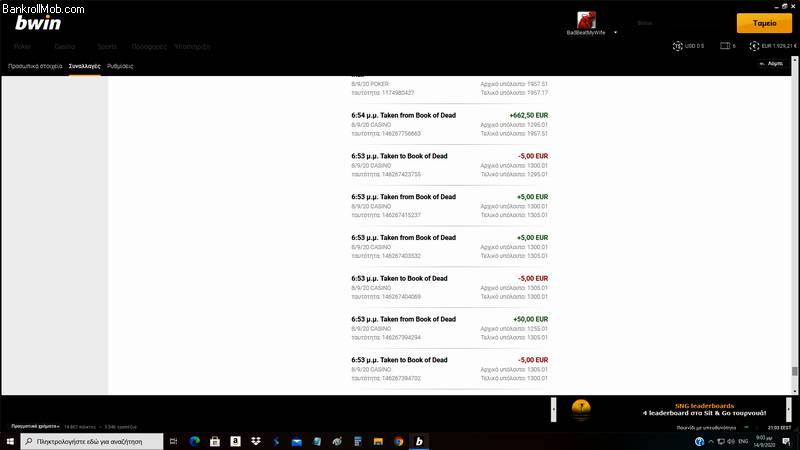Open Microsoft Store from the taskbar
Screen dimensions: 800x450
[x=215, y=441]
